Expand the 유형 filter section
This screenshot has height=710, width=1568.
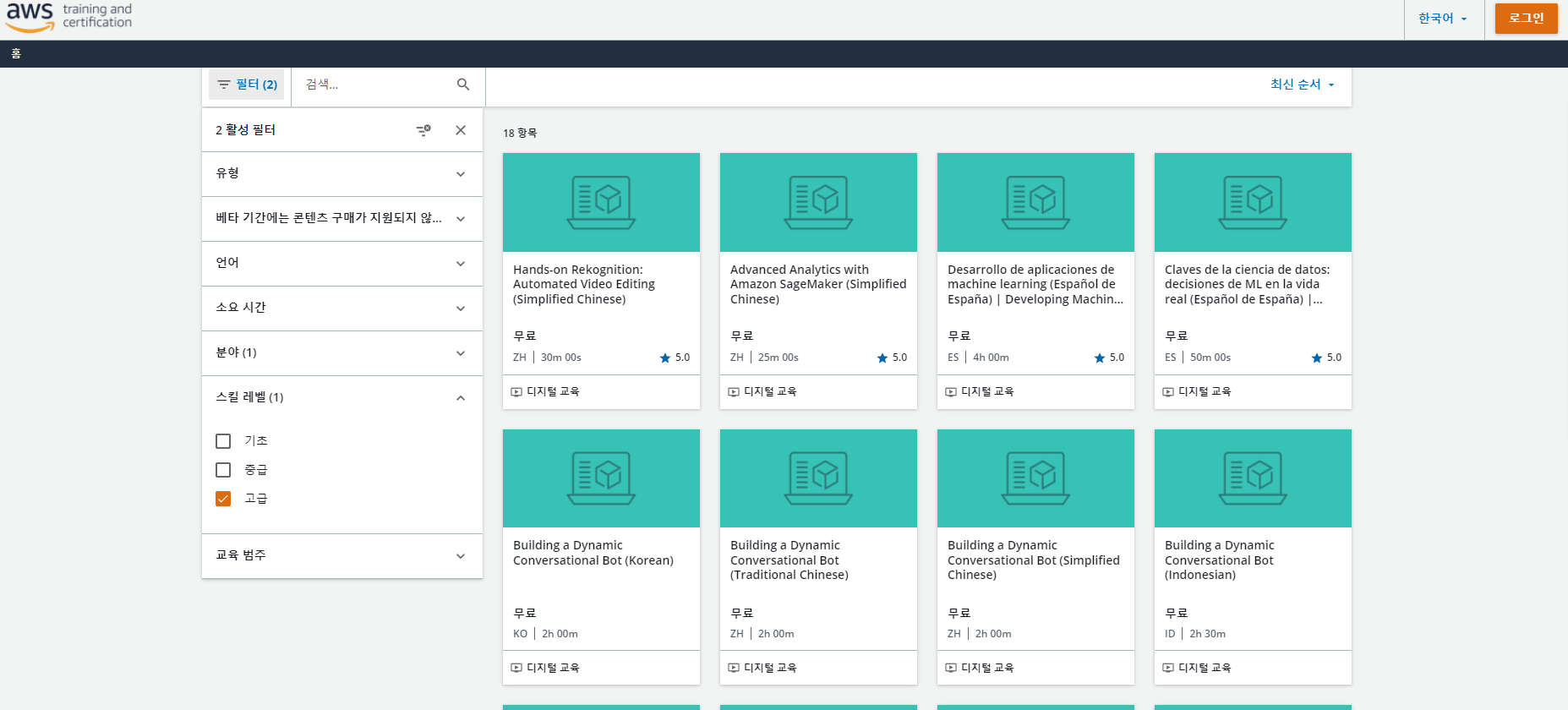342,174
